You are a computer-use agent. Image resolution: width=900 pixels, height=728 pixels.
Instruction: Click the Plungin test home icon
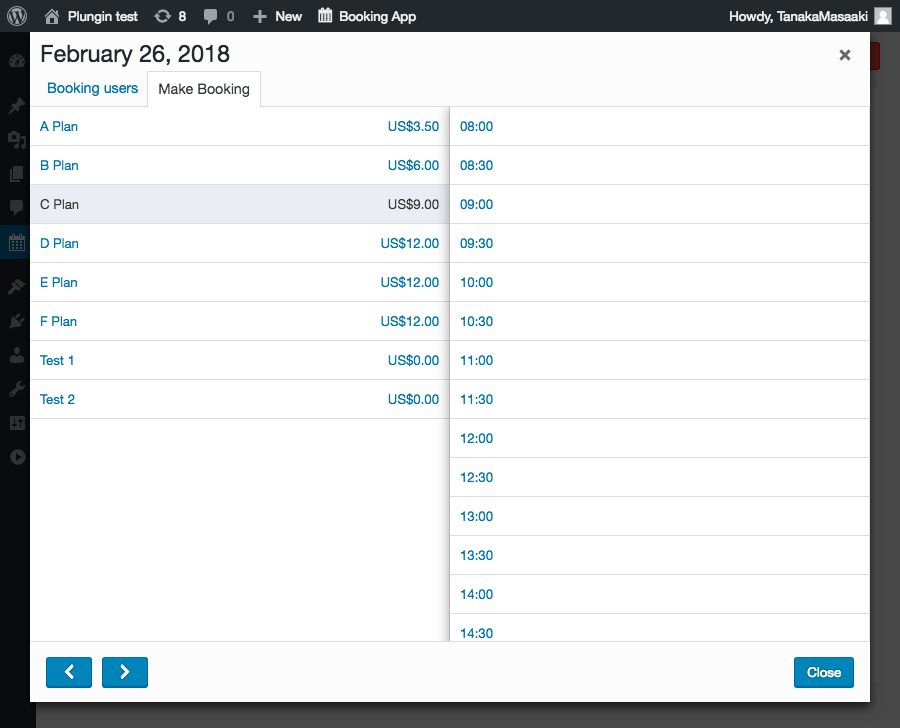click(x=53, y=16)
